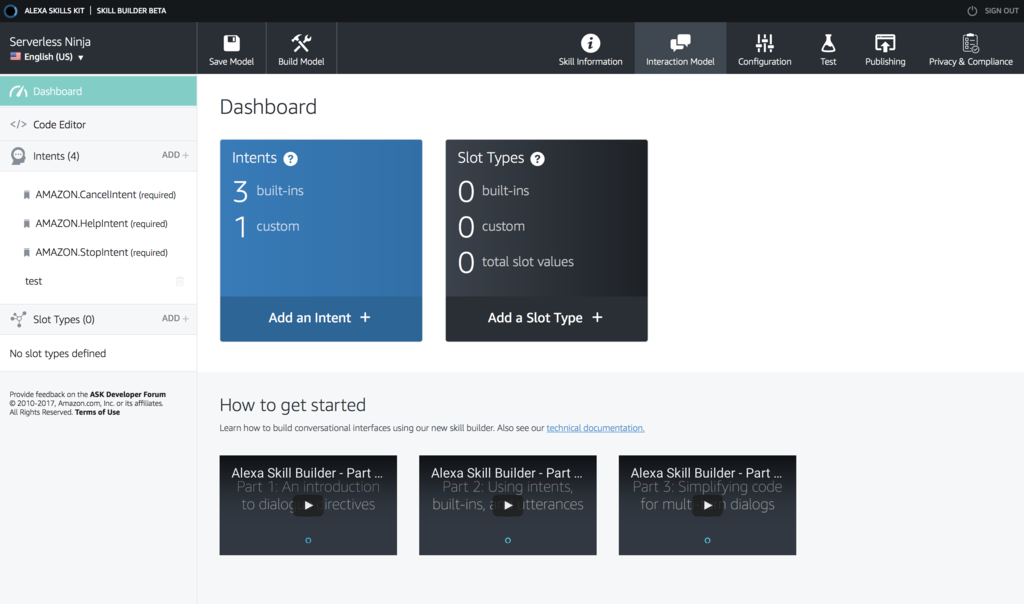
Task: Click the '0 total slot values' text
Action: point(516,262)
